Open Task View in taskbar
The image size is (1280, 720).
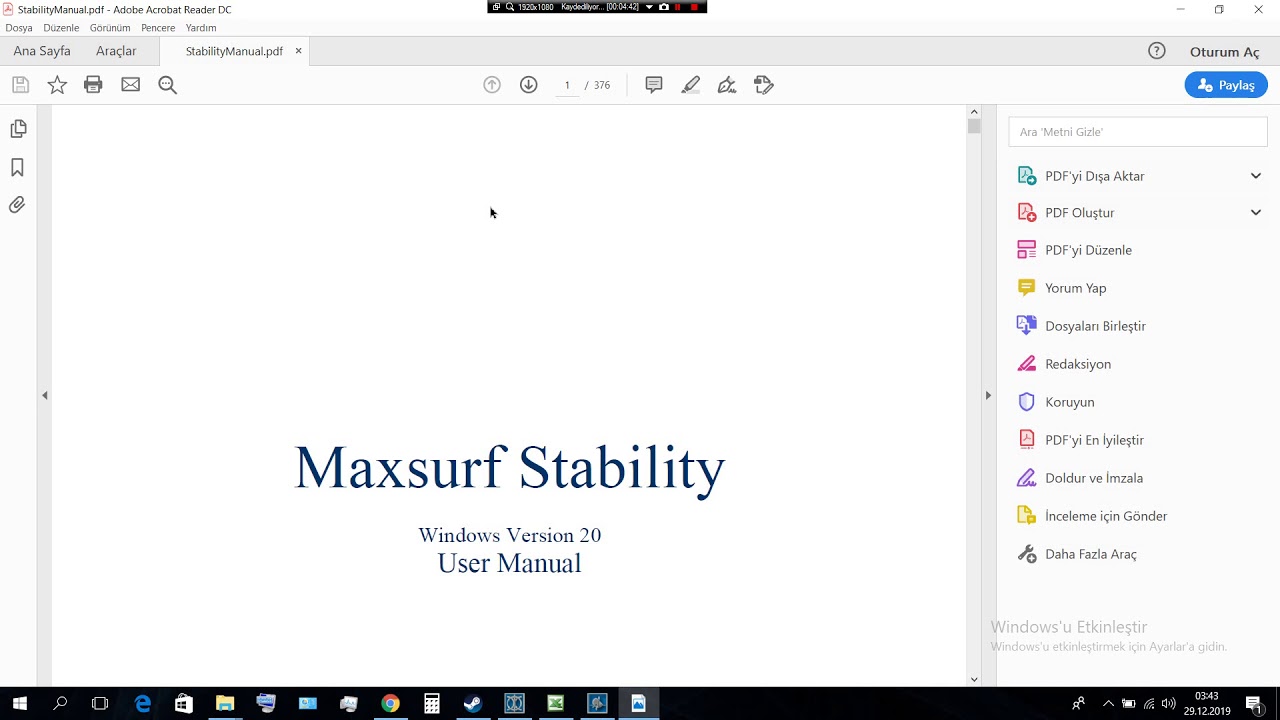pos(100,704)
